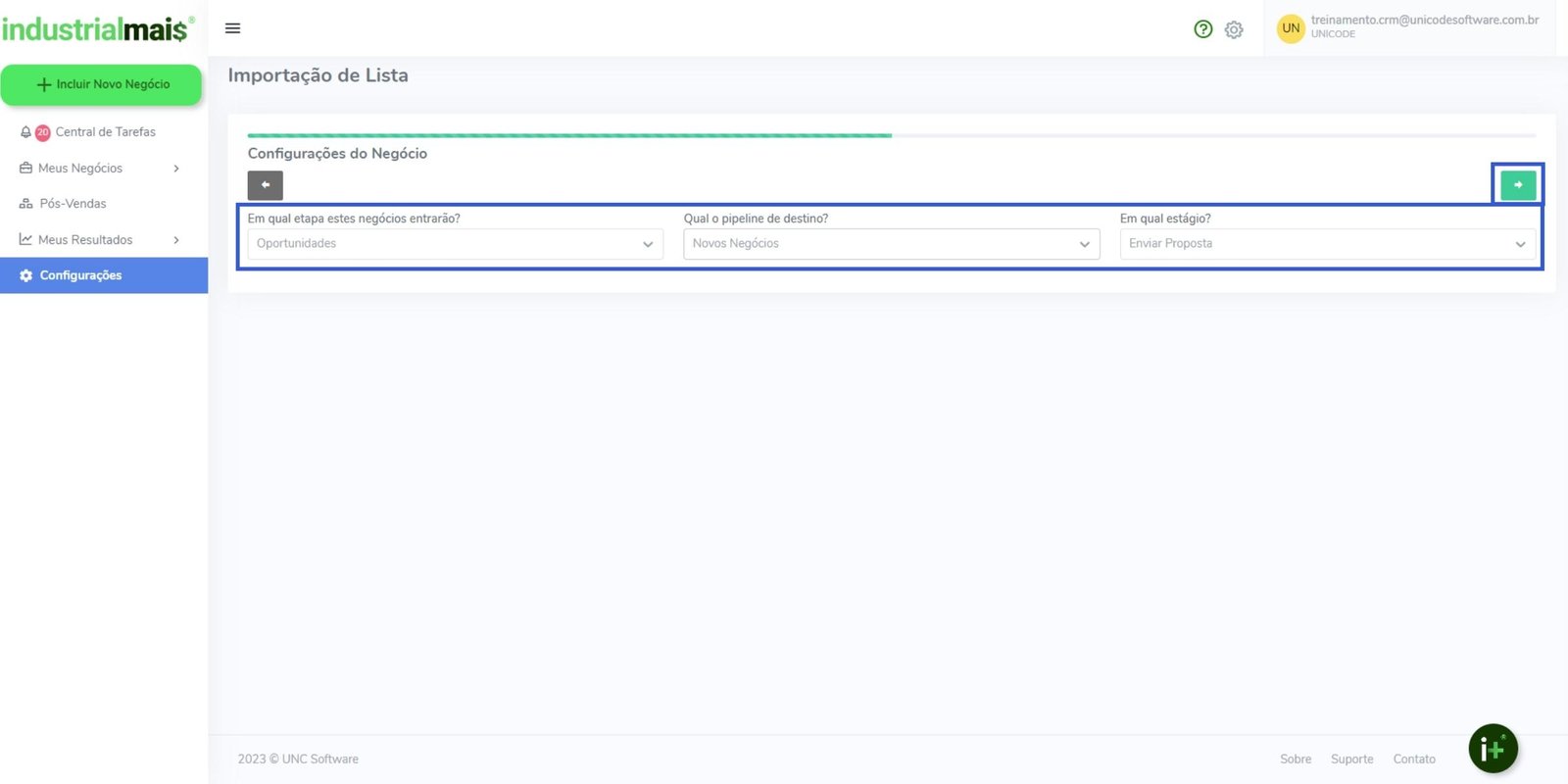Open the settings gear icon in header

pyautogui.click(x=1234, y=30)
